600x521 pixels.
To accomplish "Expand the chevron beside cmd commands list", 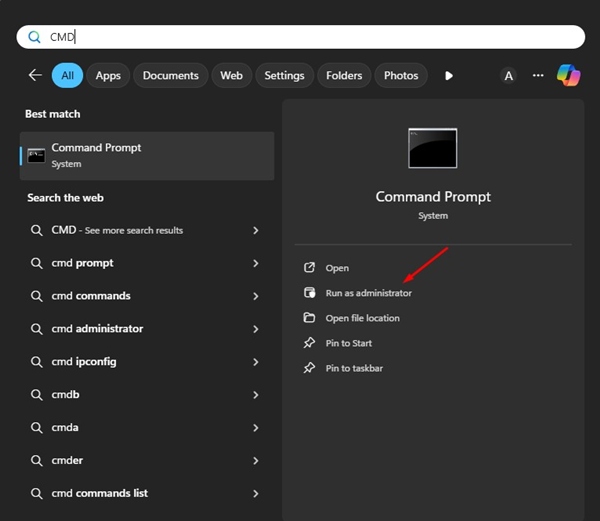I will [x=256, y=493].
